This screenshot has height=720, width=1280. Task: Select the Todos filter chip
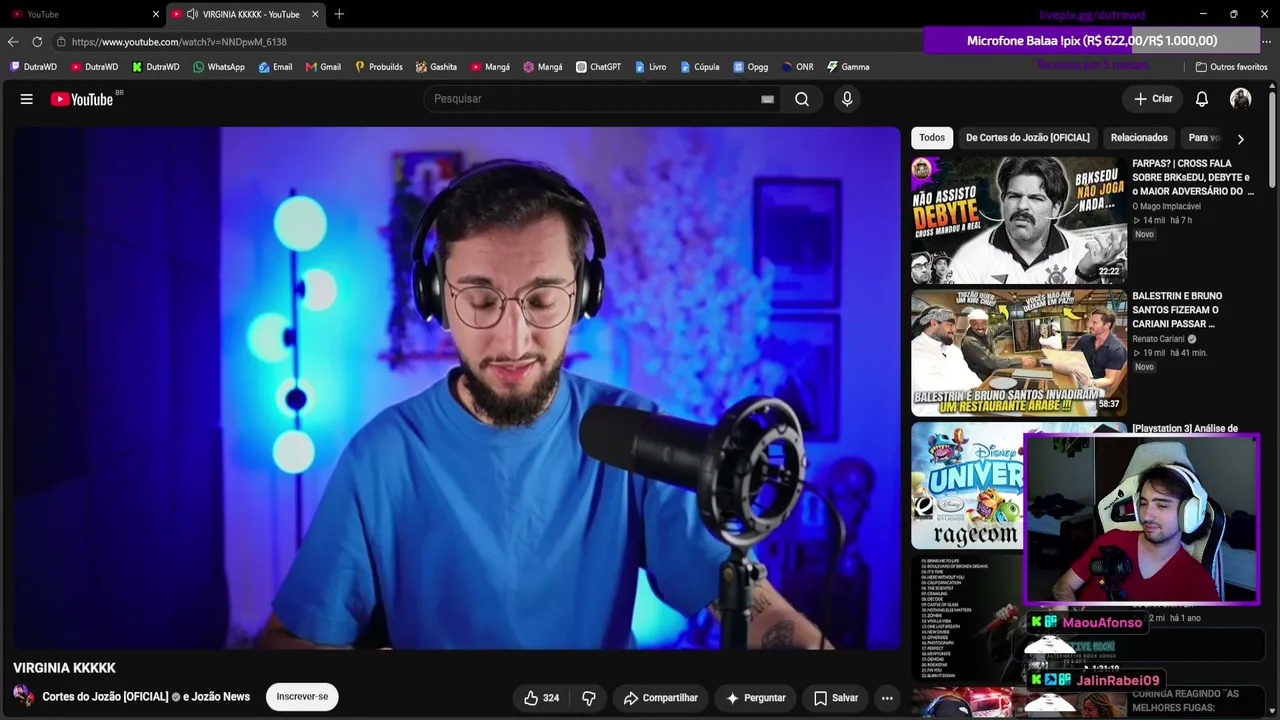(x=932, y=138)
